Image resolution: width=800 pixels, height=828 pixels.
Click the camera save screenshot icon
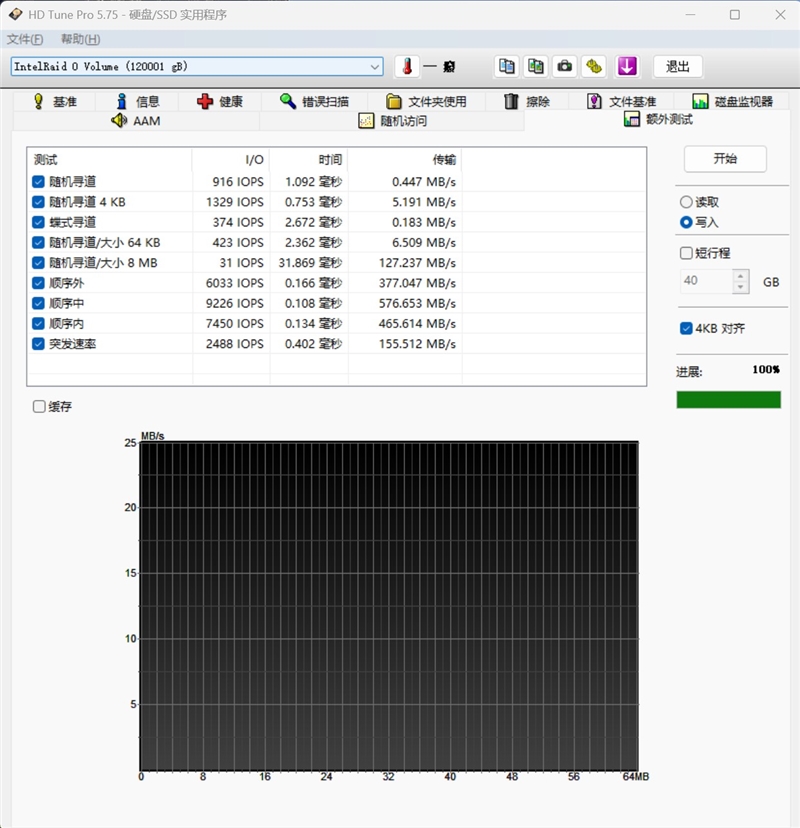tap(564, 67)
